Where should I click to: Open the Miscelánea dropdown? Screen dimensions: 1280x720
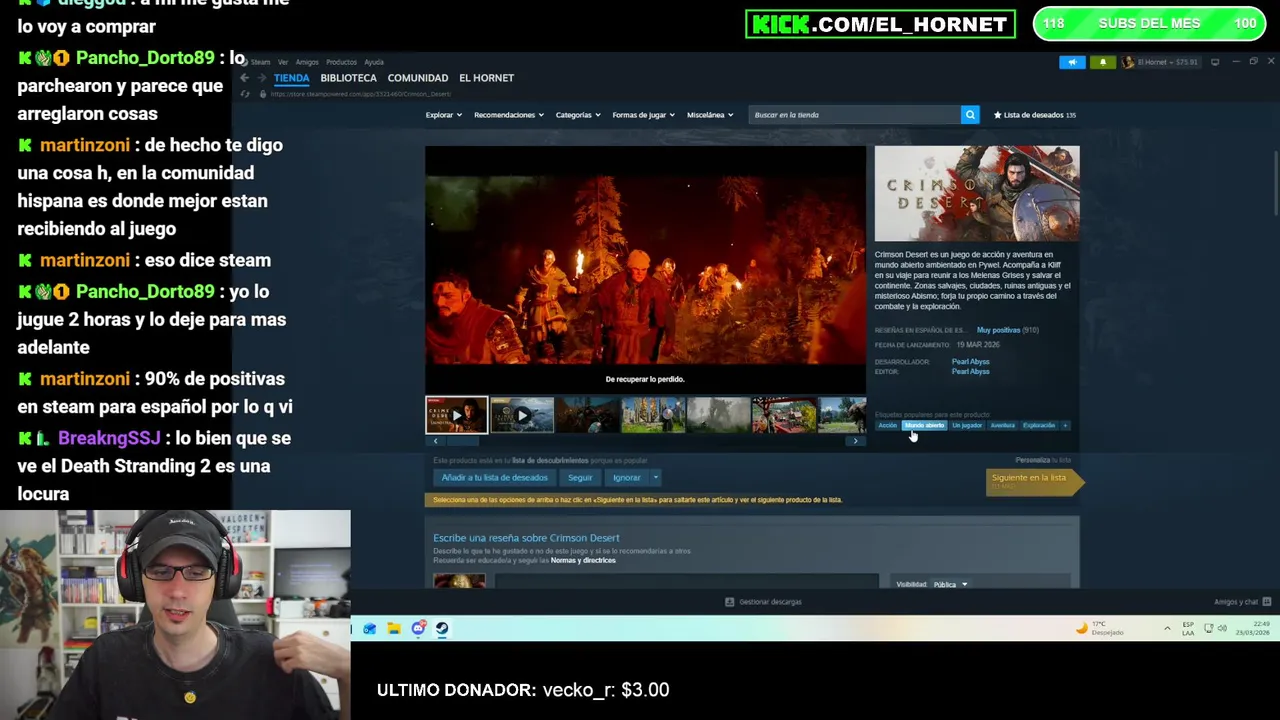click(710, 115)
